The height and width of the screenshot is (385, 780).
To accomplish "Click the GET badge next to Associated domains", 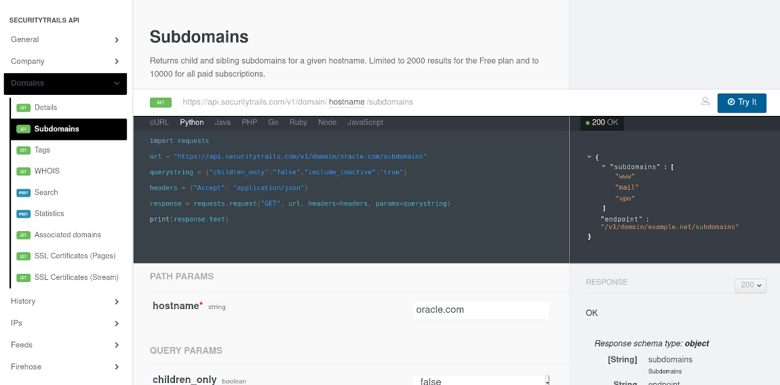I will [23, 235].
